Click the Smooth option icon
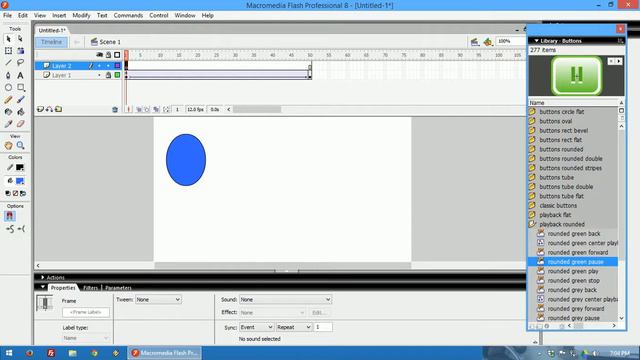Image resolution: width=640 pixels, height=360 pixels. click(10, 229)
